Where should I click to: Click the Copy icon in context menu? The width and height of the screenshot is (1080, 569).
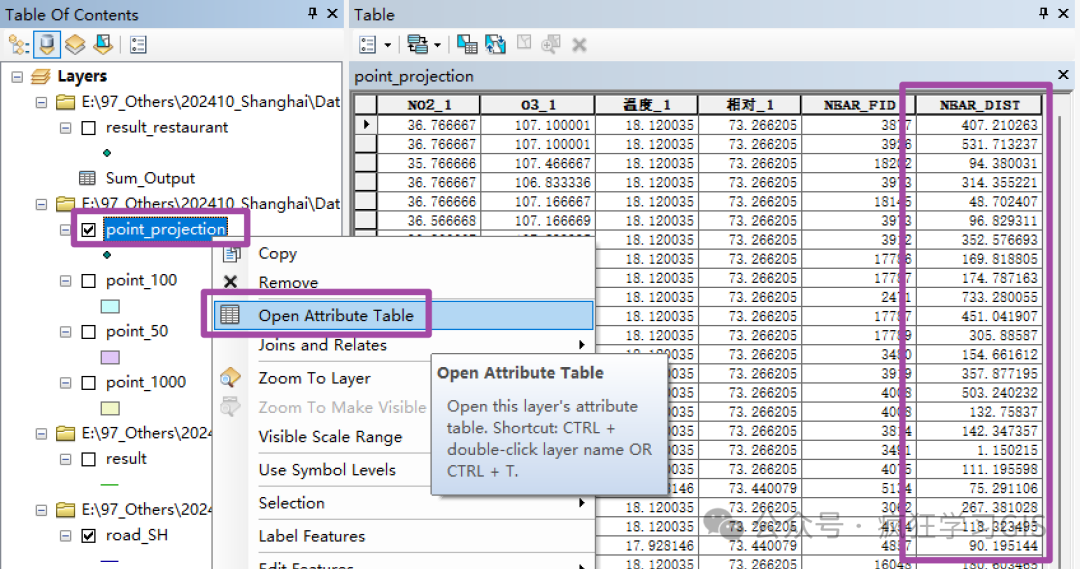(x=231, y=254)
